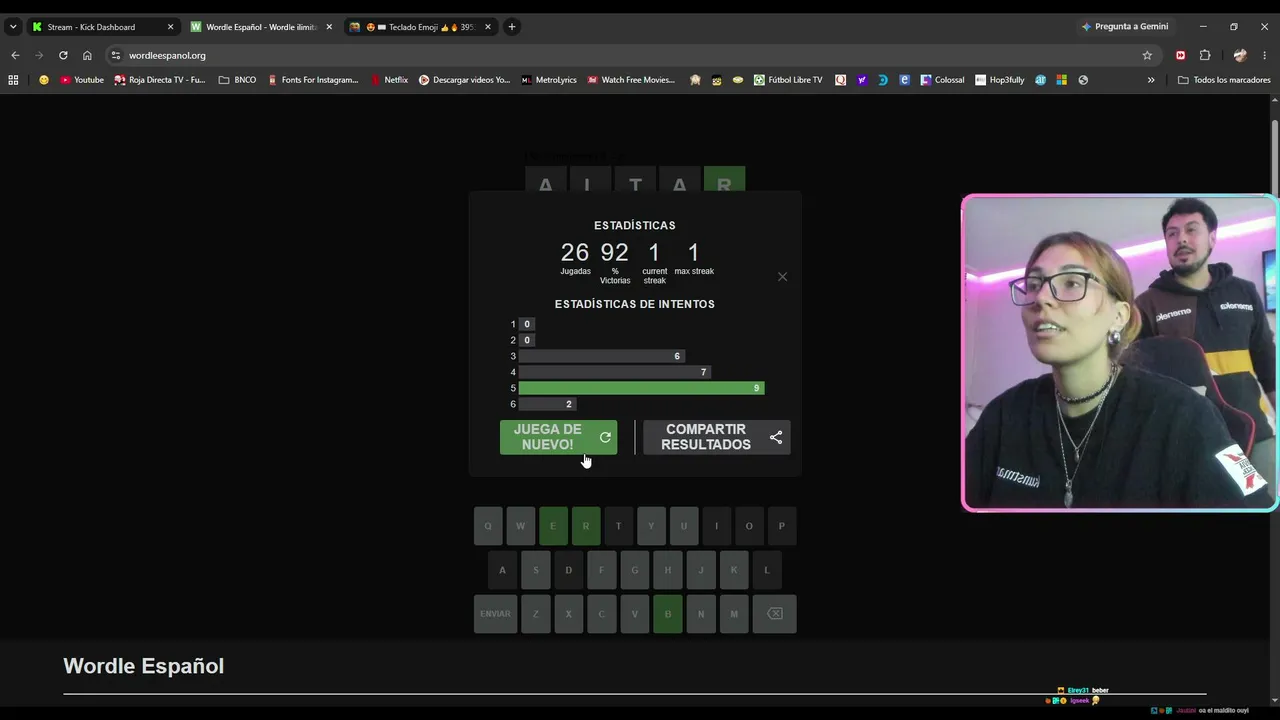The height and width of the screenshot is (720, 1280).
Task: Open the Hop3fully bookmarks folder
Action: [999, 80]
